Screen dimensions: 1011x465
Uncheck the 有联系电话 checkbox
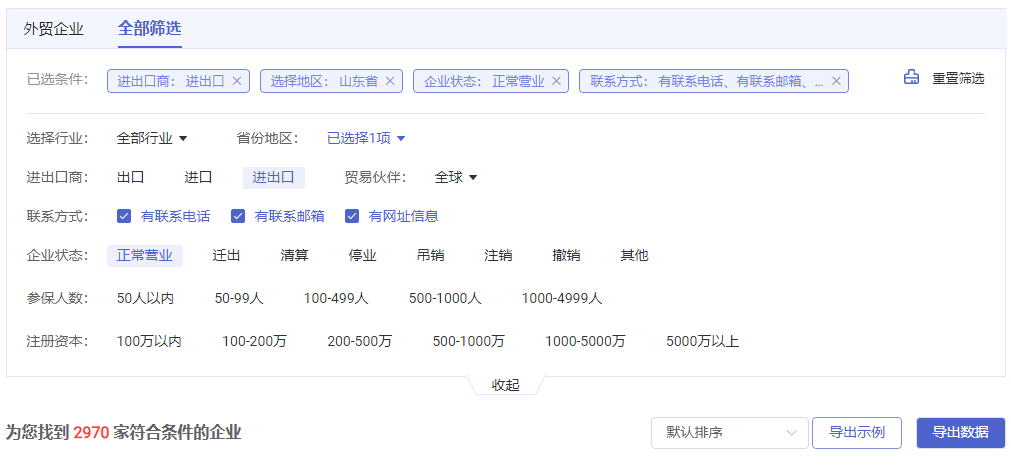point(124,216)
